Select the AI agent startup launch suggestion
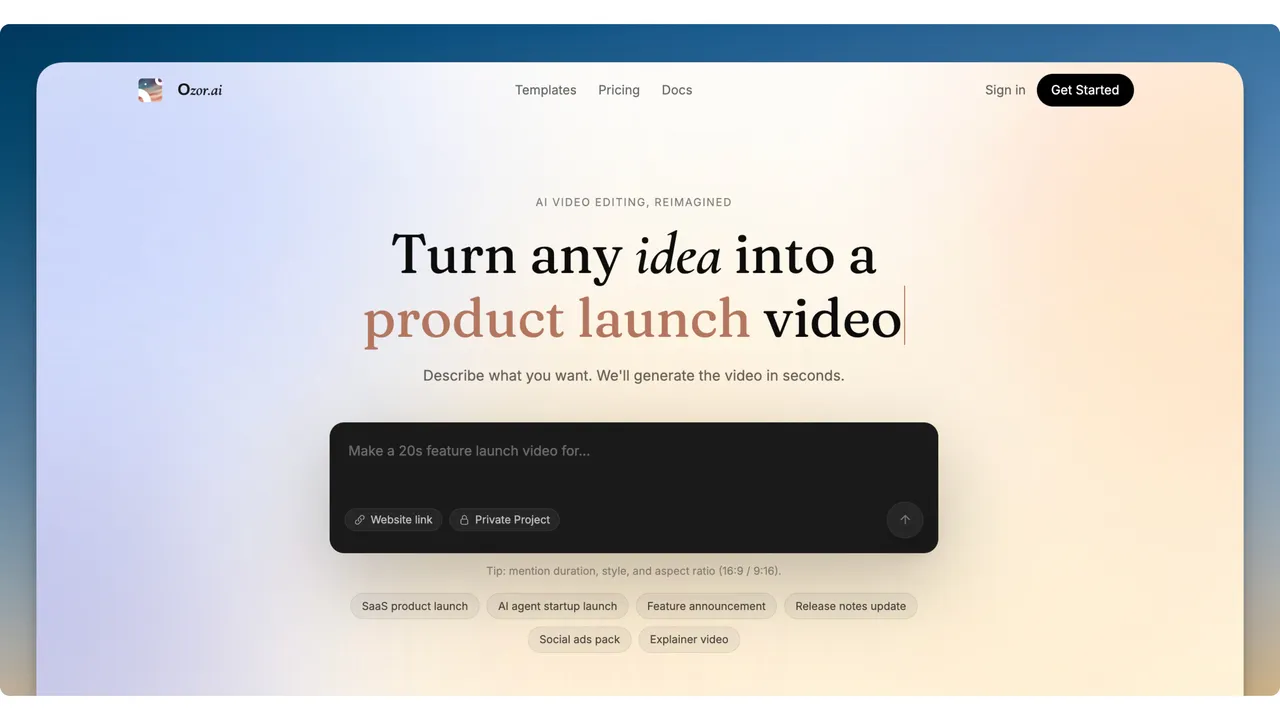This screenshot has width=1280, height=720. tap(558, 606)
